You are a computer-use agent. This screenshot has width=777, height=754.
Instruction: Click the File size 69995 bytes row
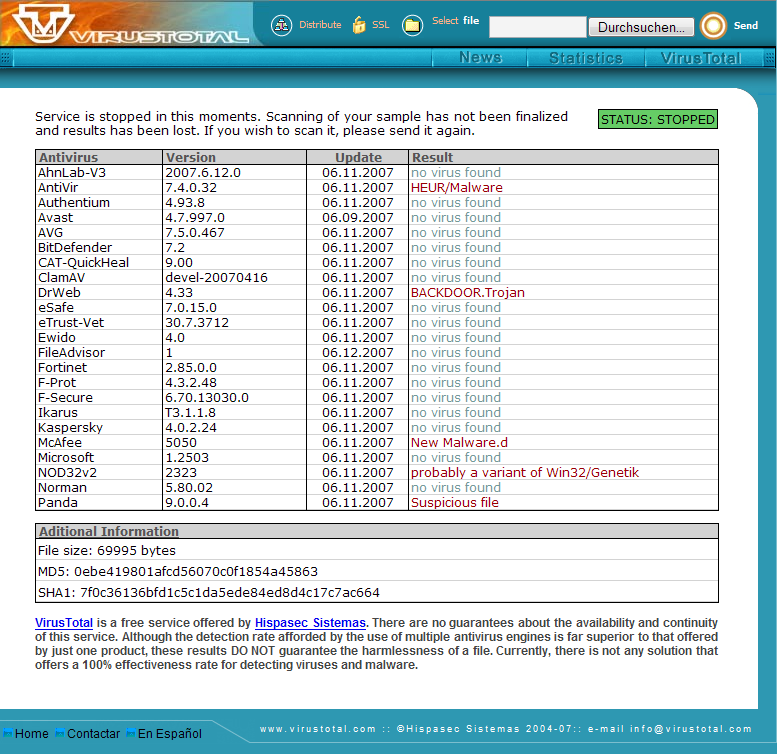coord(377,550)
